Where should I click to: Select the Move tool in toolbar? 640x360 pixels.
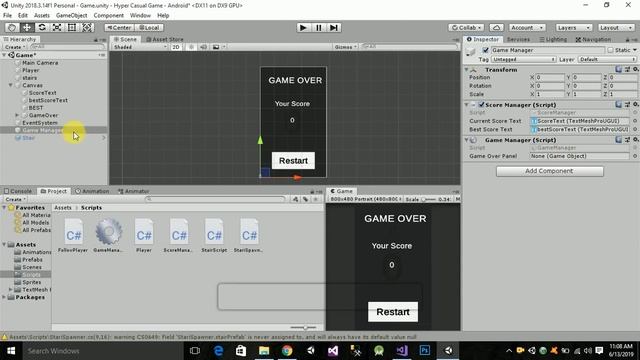[x=27, y=27]
